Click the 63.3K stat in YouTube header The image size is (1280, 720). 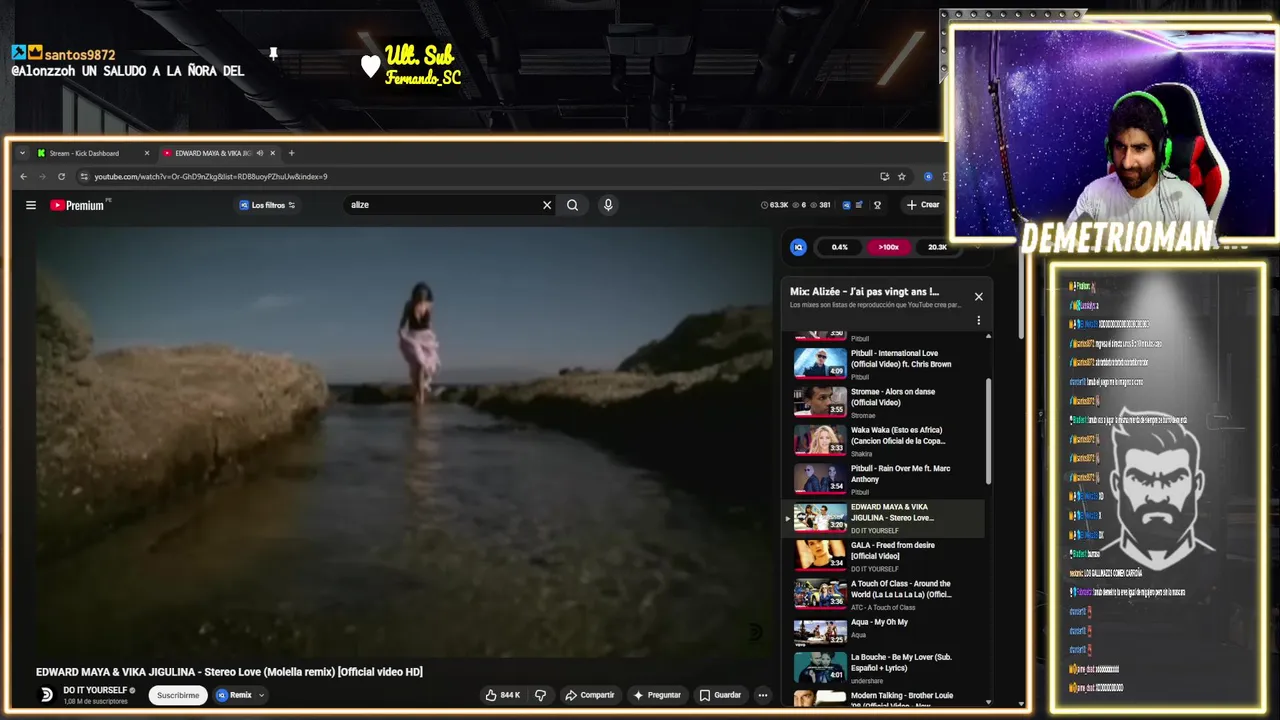pos(775,205)
